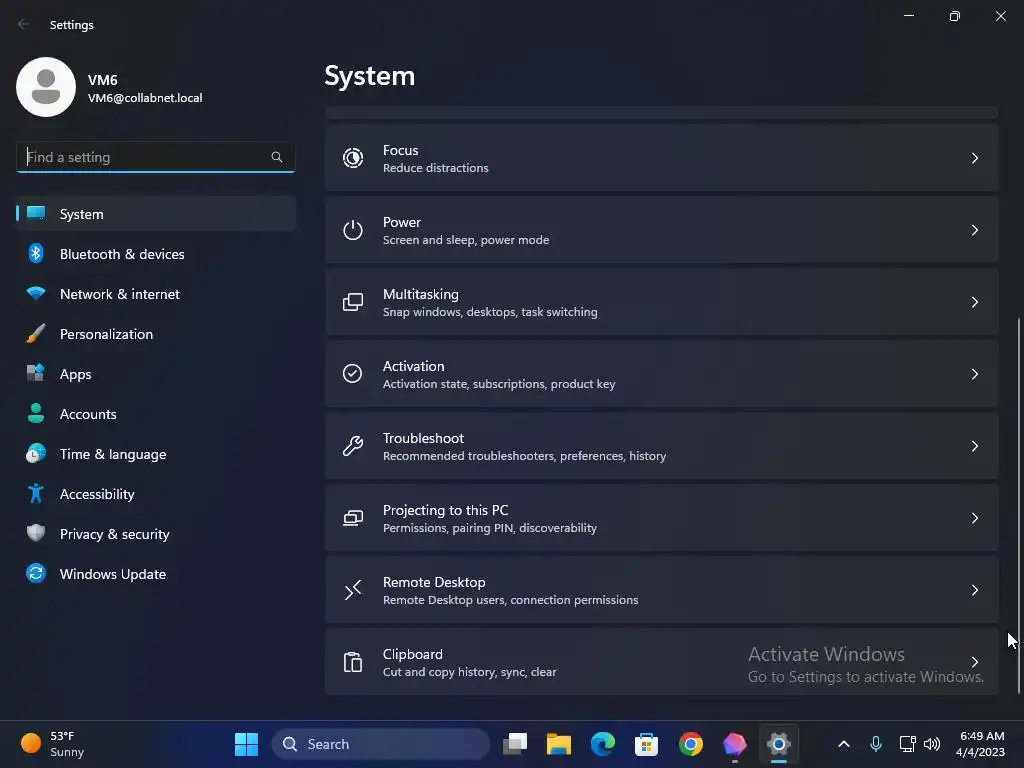This screenshot has height=768, width=1024.
Task: Click the globe clock icon for Time & language
Action: pos(36,453)
